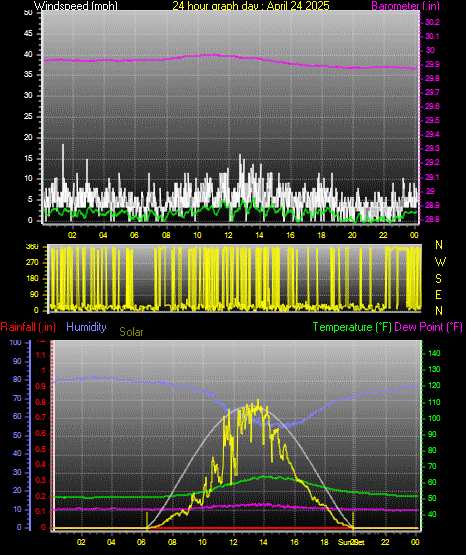Viewport: 466px width, 555px height.
Task: Click the 100 humidity scale value
Action: [x=16, y=342]
